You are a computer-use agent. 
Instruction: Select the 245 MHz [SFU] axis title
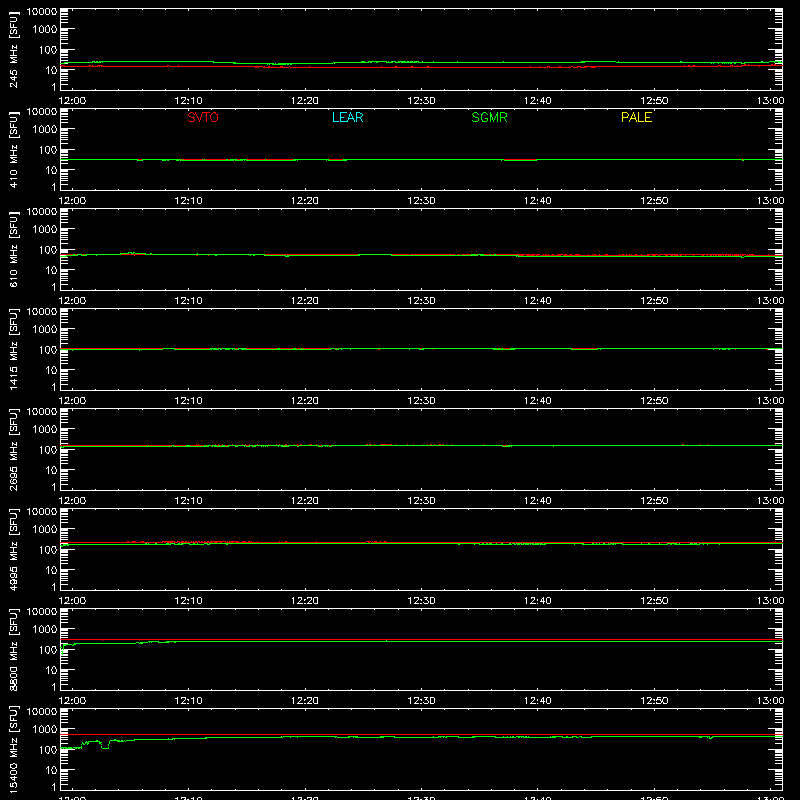14,50
